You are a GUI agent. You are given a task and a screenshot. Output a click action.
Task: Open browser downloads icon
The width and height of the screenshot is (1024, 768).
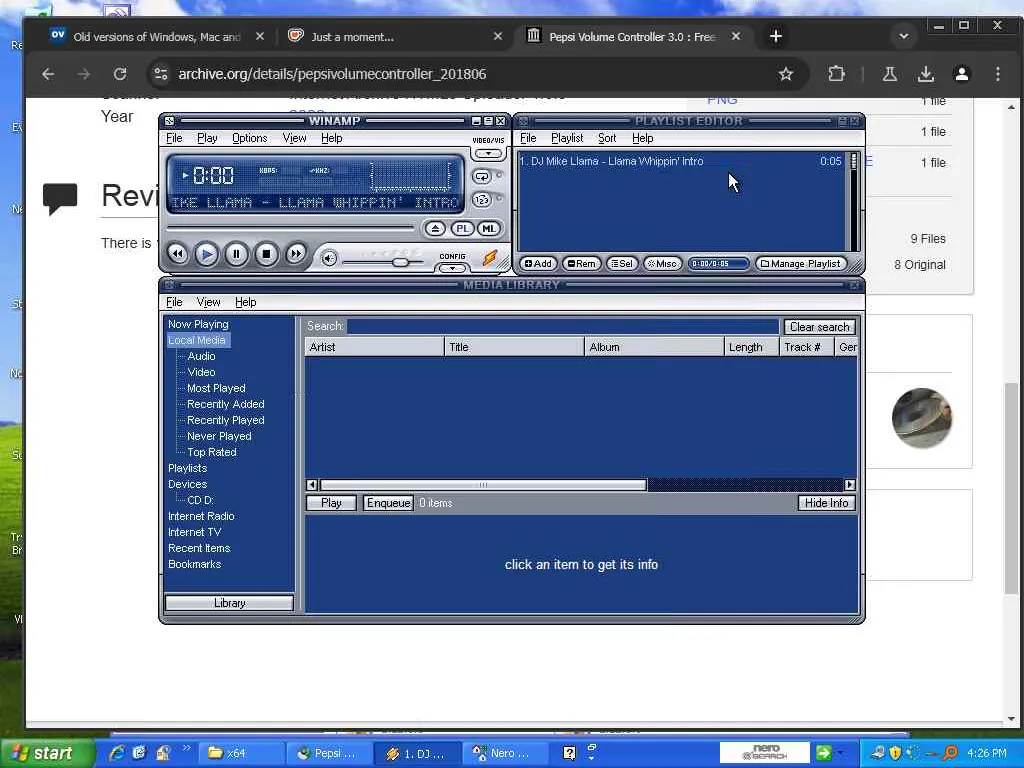(925, 74)
